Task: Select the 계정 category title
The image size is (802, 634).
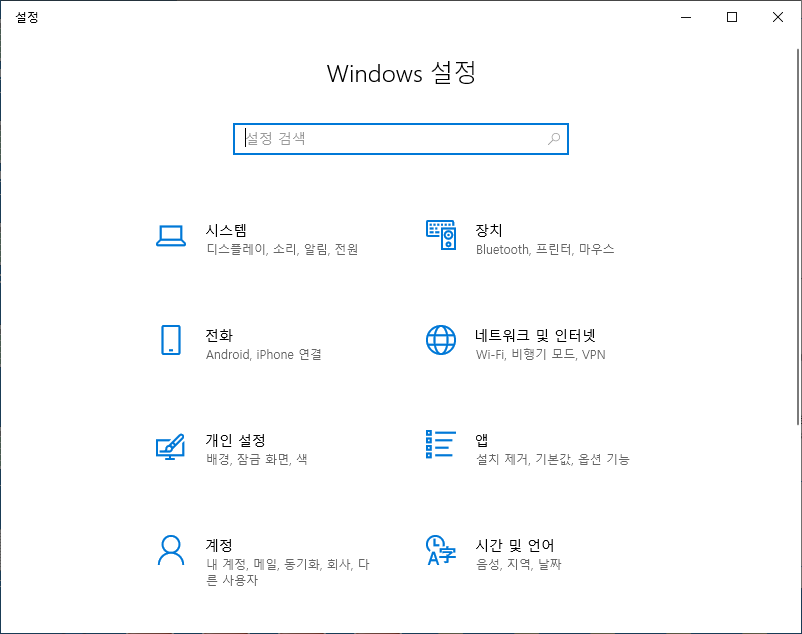Action: [219, 545]
